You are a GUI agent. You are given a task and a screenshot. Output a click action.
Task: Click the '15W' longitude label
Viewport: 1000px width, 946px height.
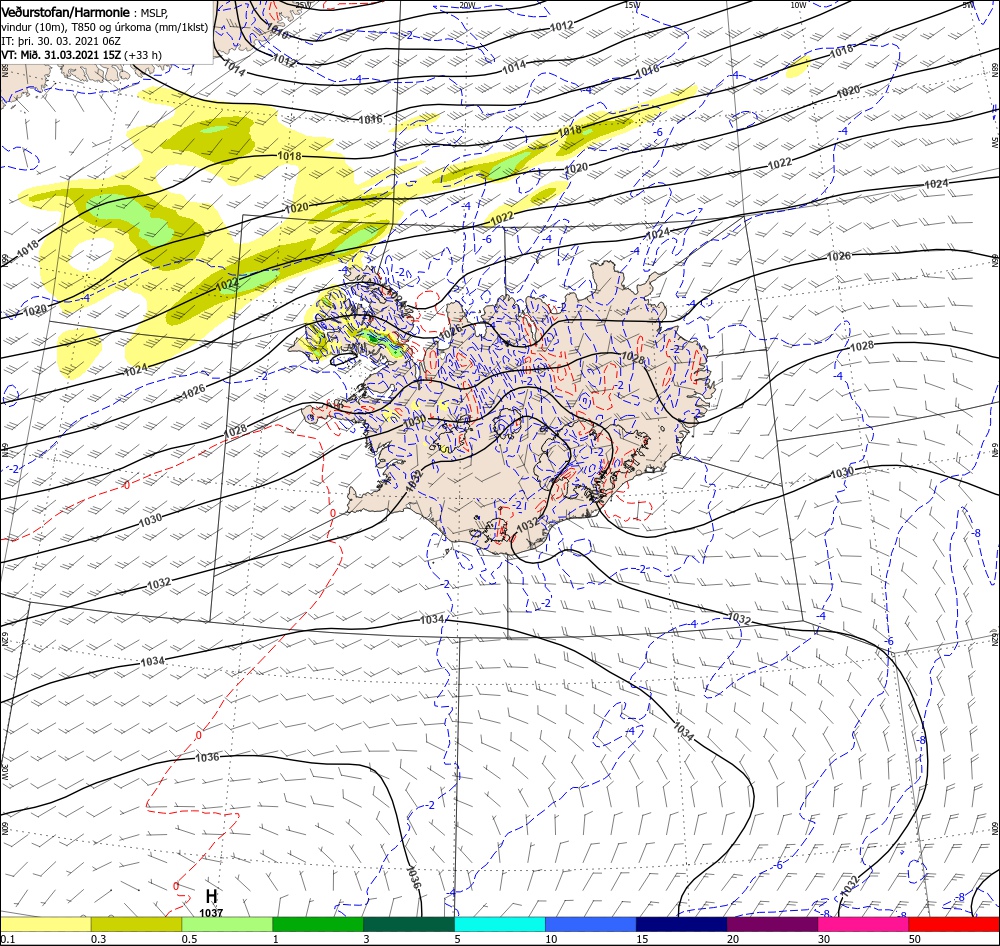tap(633, 5)
